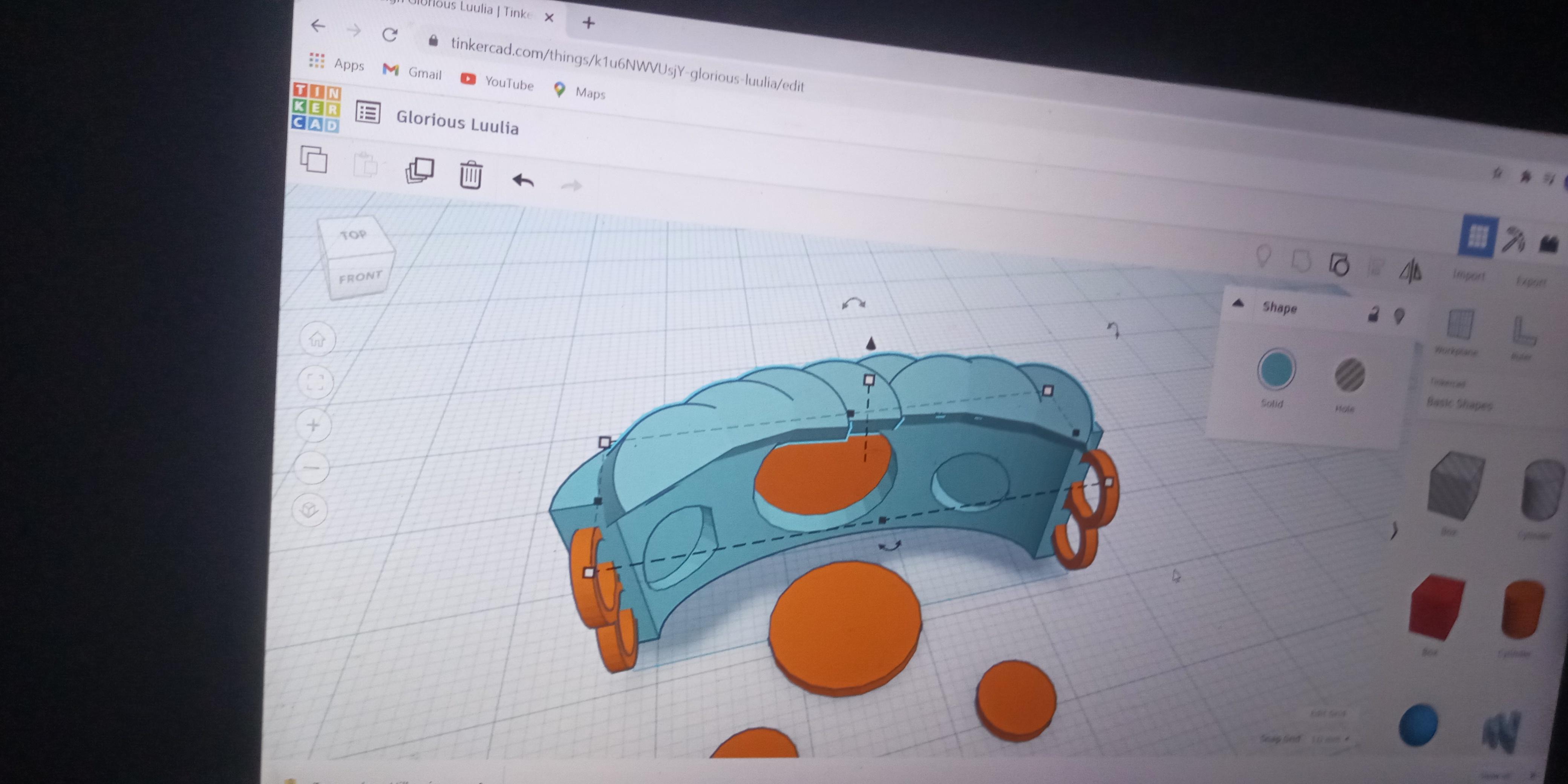This screenshot has height=784, width=1568.
Task: Collapse the Shape panel arrow
Action: pos(1237,303)
